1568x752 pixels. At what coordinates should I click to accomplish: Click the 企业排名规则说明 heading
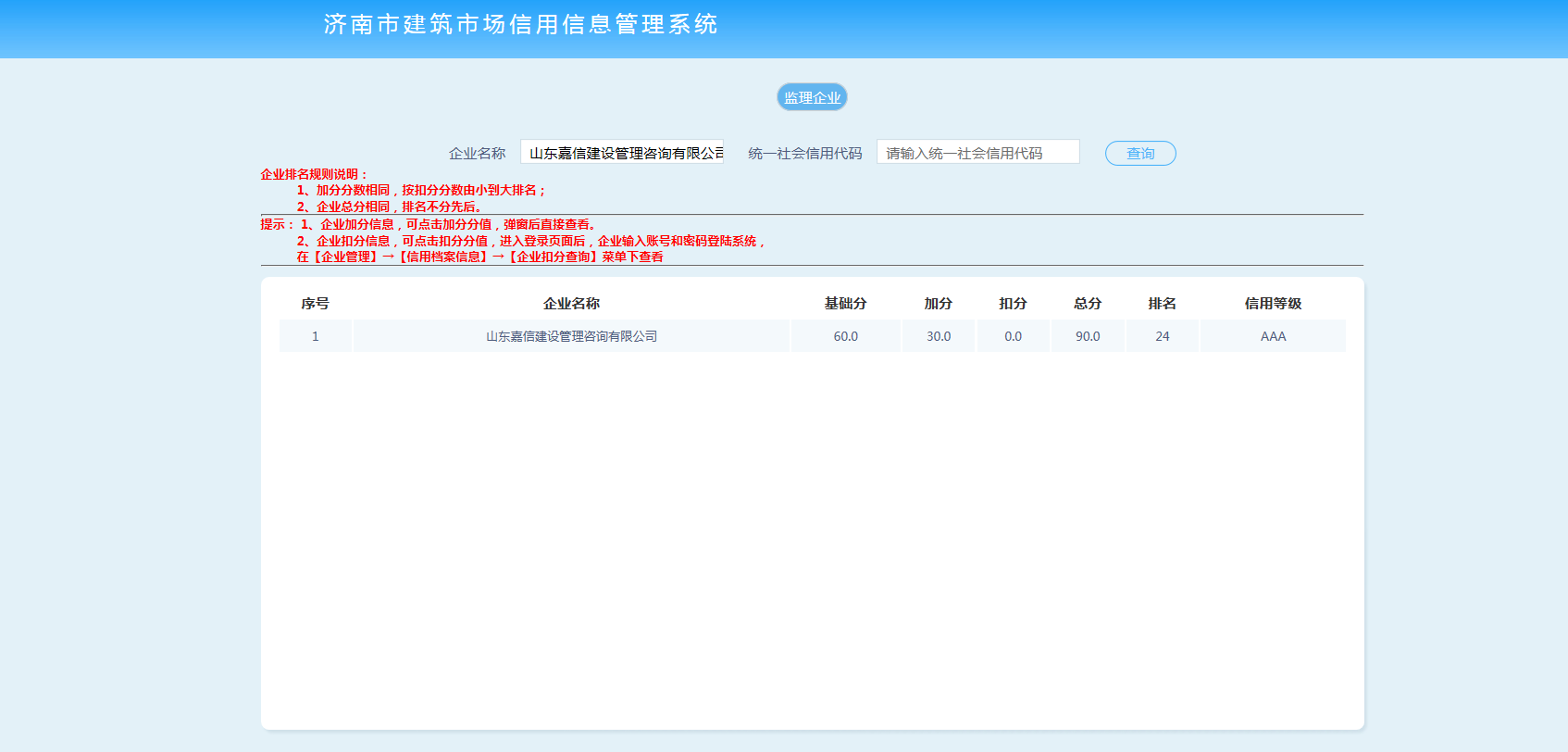(314, 174)
